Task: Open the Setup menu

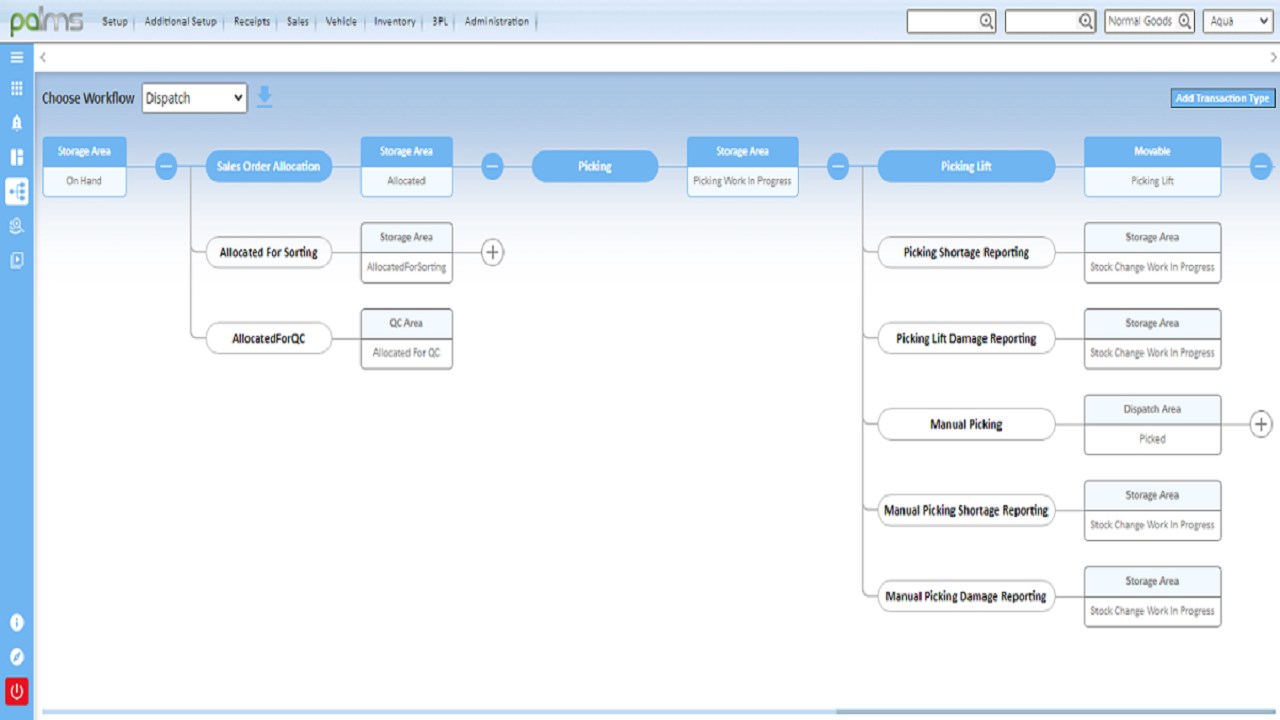Action: point(115,21)
